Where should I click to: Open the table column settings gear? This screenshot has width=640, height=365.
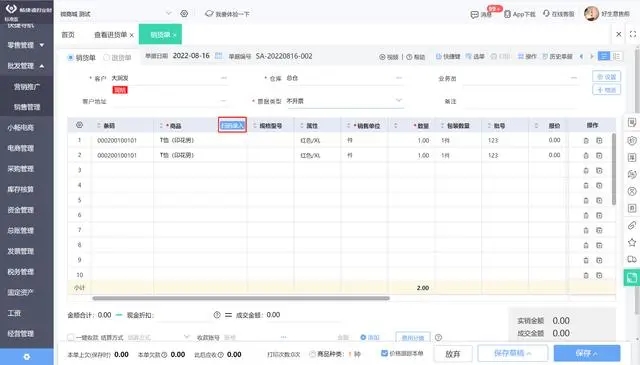coord(80,125)
